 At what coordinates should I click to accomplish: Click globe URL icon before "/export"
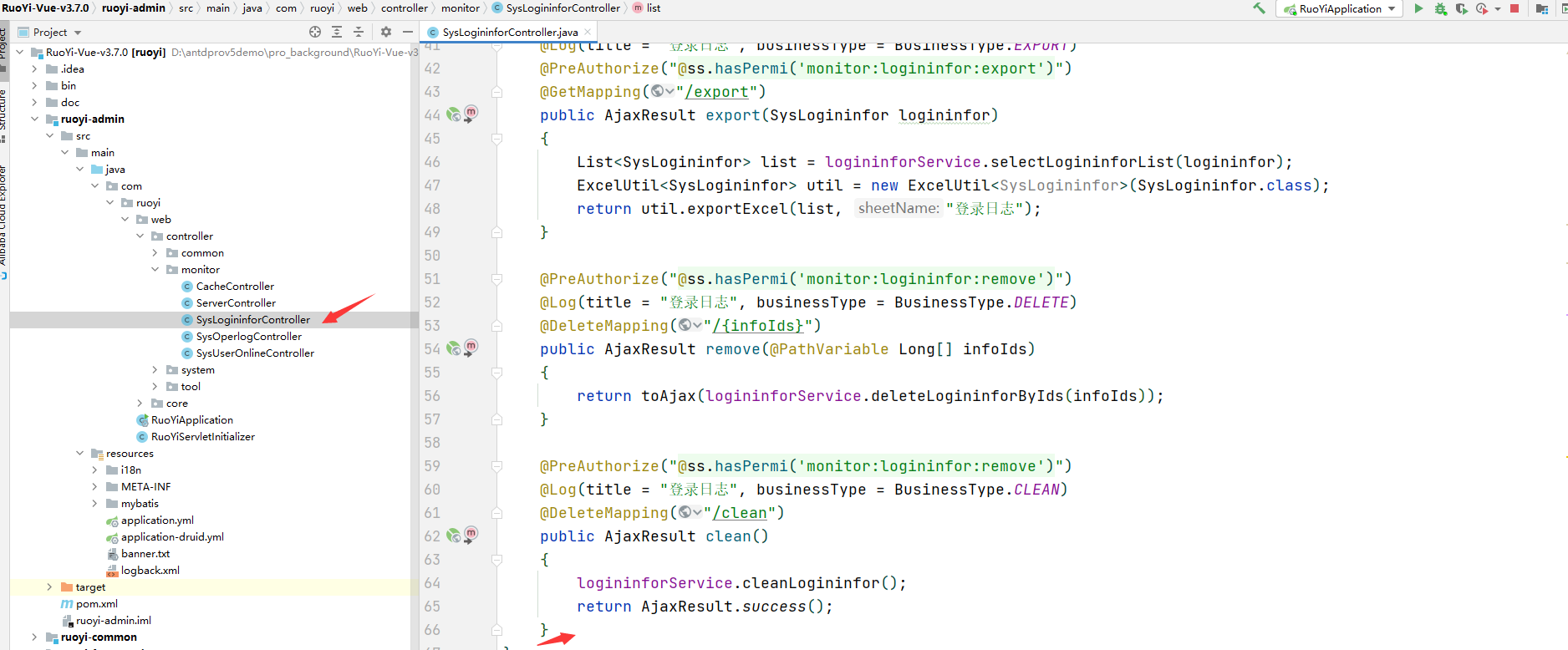click(x=662, y=91)
